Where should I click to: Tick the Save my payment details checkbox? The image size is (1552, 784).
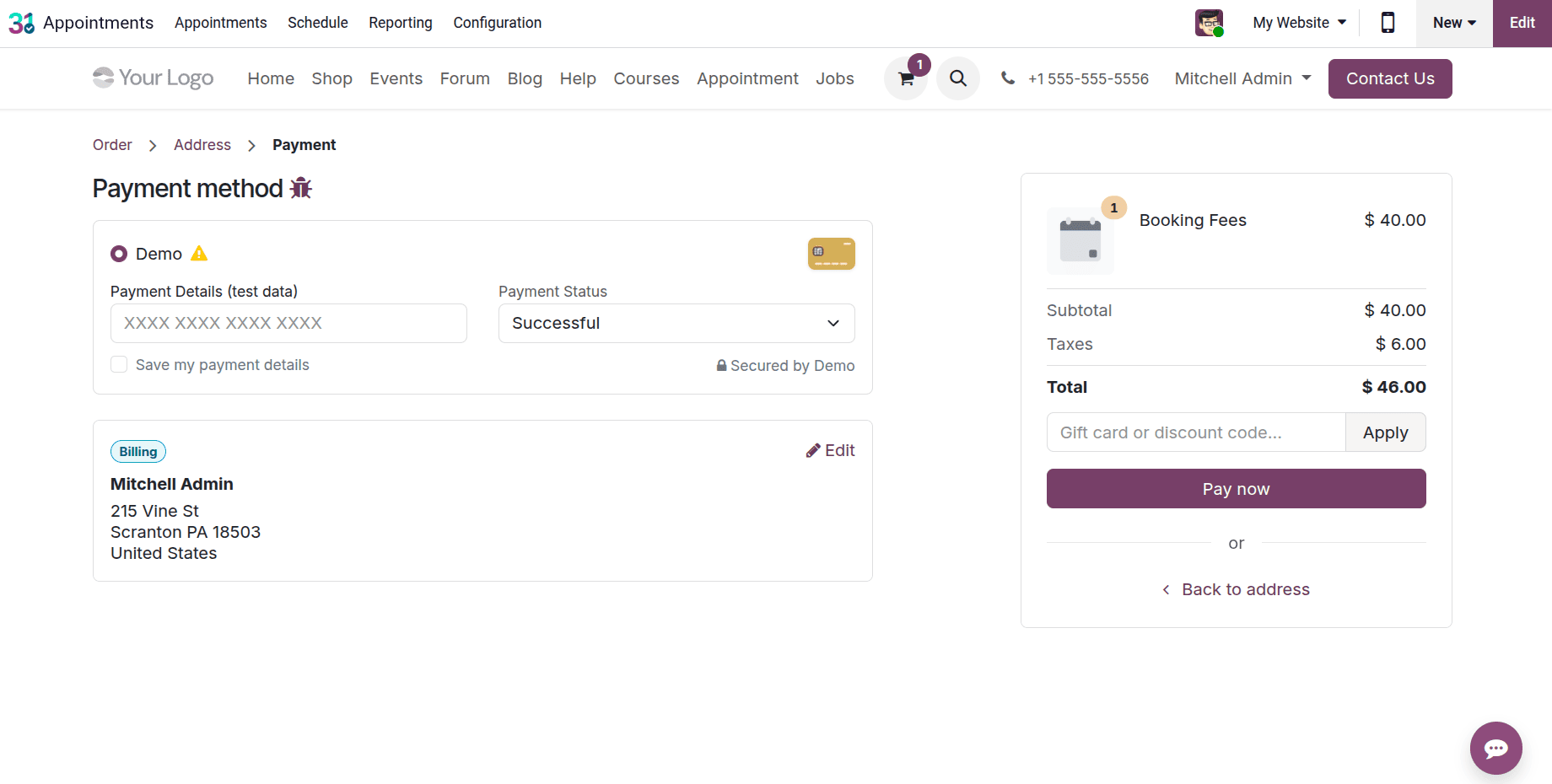click(x=119, y=364)
